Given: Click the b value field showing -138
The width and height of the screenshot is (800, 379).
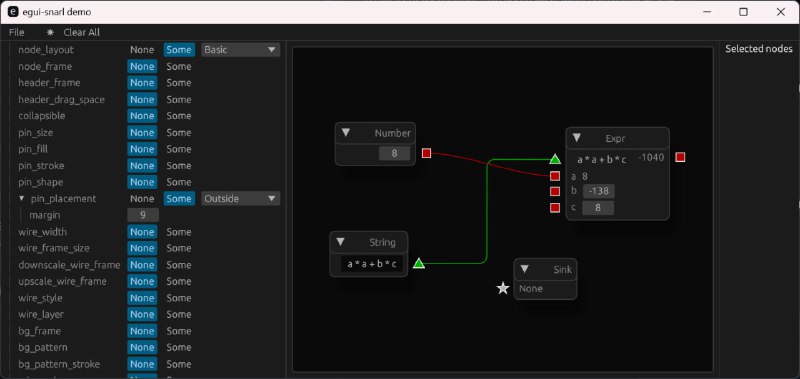Looking at the screenshot, I should pos(598,191).
